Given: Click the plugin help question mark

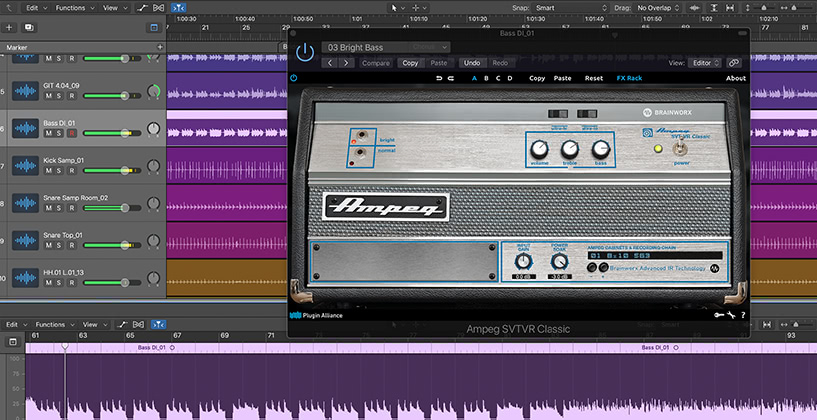Looking at the screenshot, I should tap(742, 315).
